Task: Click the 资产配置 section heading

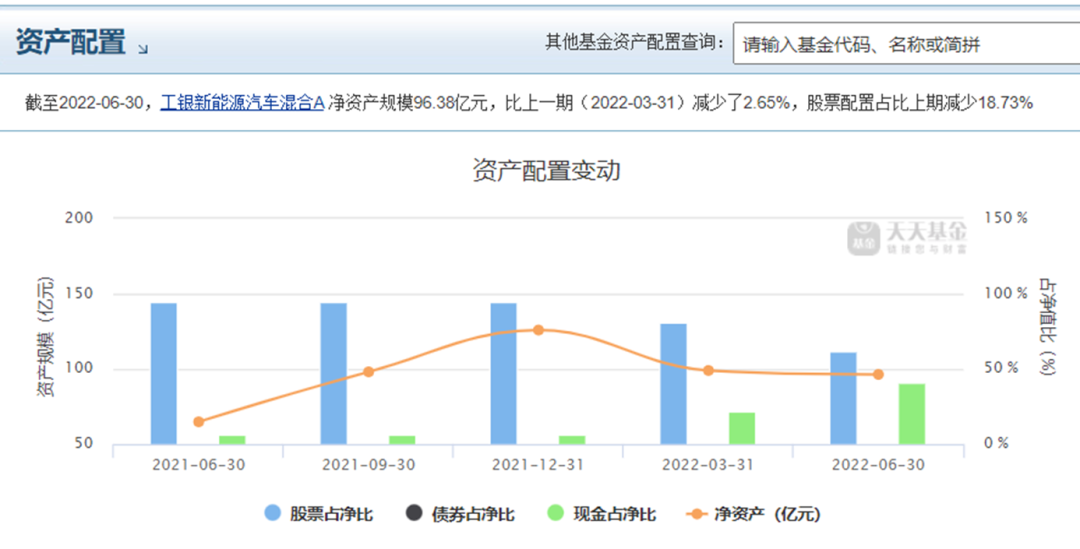Action: tap(70, 43)
